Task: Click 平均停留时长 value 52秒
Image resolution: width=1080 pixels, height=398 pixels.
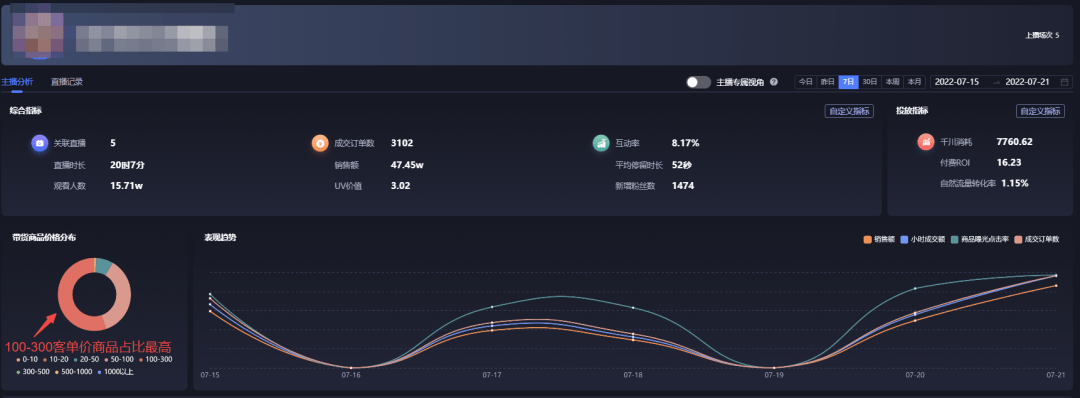Action: [682, 165]
